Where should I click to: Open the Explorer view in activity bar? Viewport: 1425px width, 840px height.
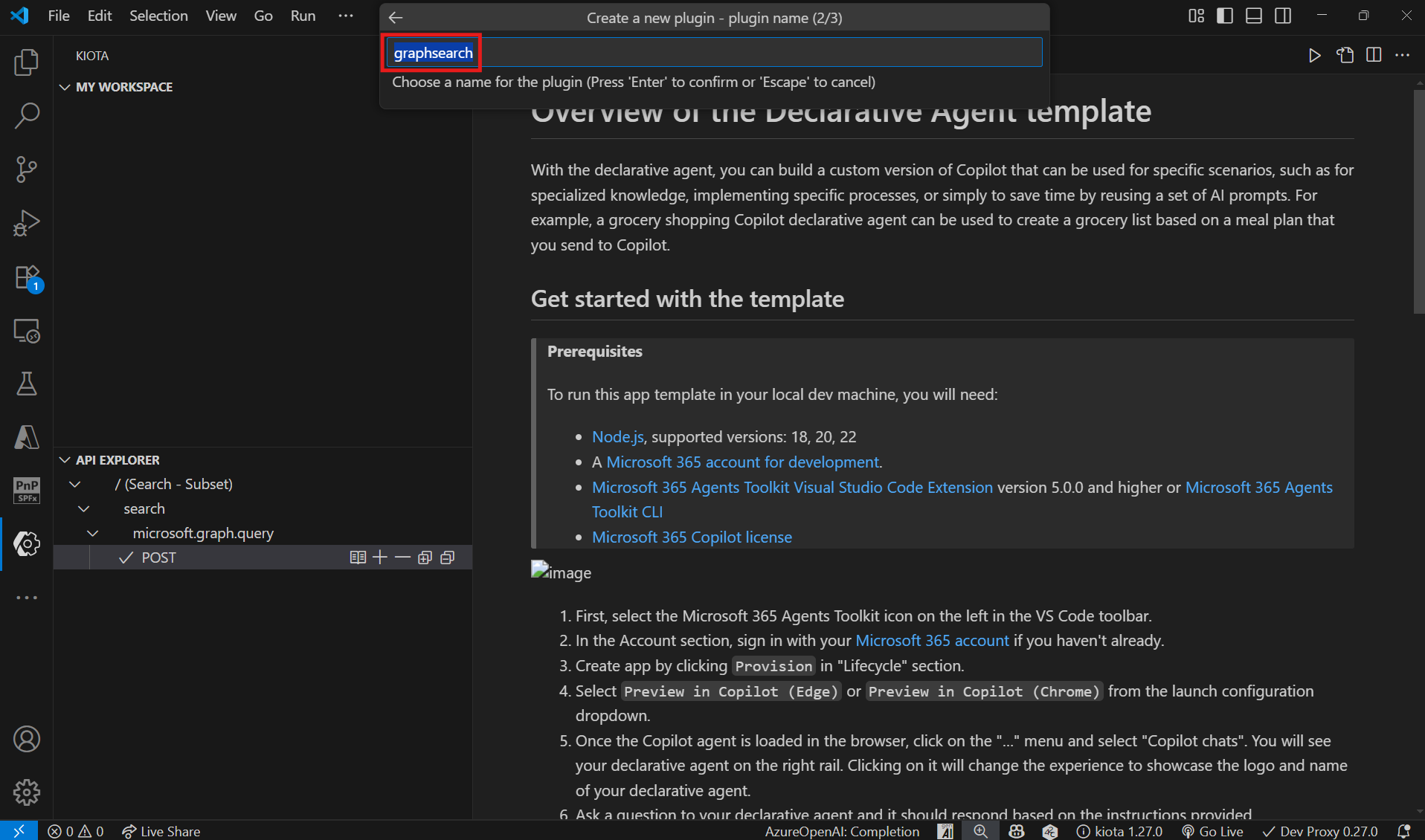[27, 62]
